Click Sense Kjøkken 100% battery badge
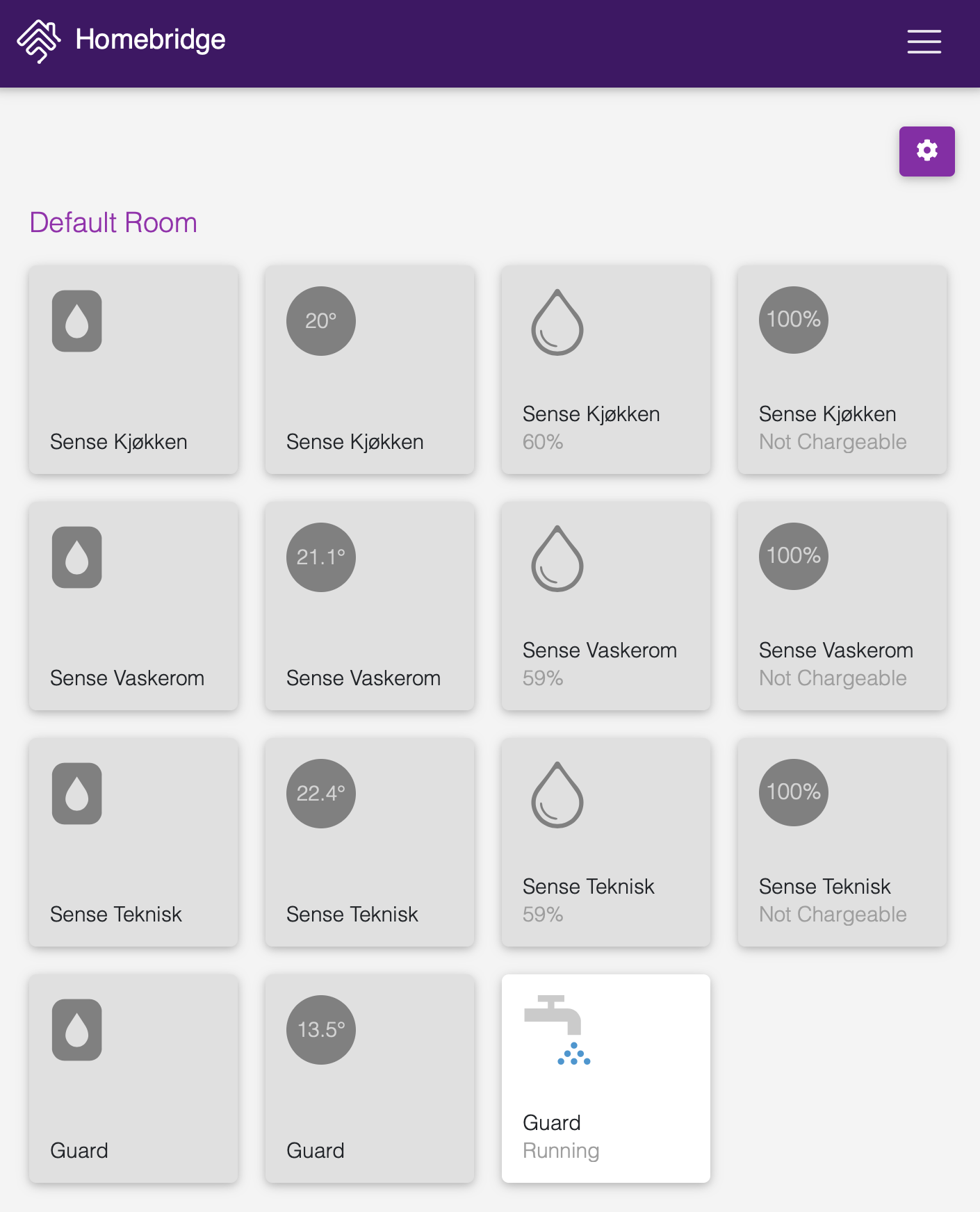This screenshot has height=1212, width=980. (794, 320)
